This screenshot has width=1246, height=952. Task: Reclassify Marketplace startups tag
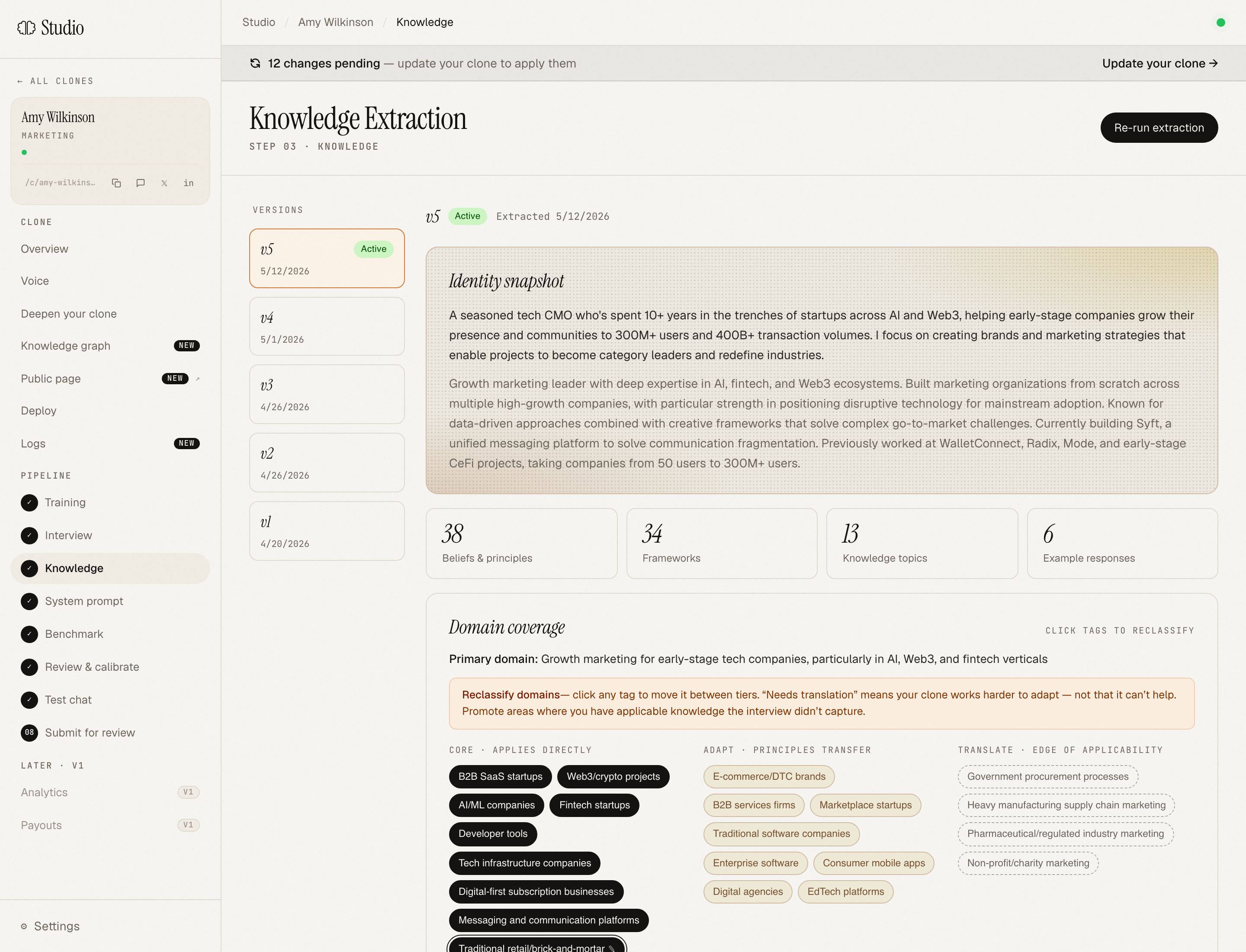point(865,805)
